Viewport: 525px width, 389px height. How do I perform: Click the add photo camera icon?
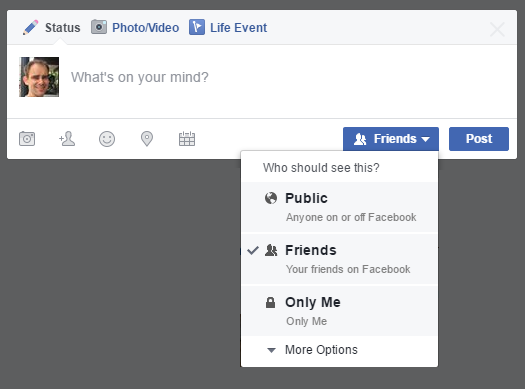tap(27, 139)
